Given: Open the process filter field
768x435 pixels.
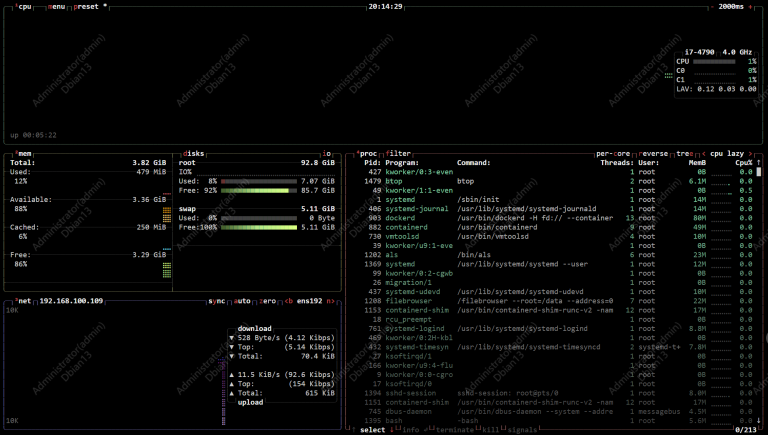Looking at the screenshot, I should [399, 154].
